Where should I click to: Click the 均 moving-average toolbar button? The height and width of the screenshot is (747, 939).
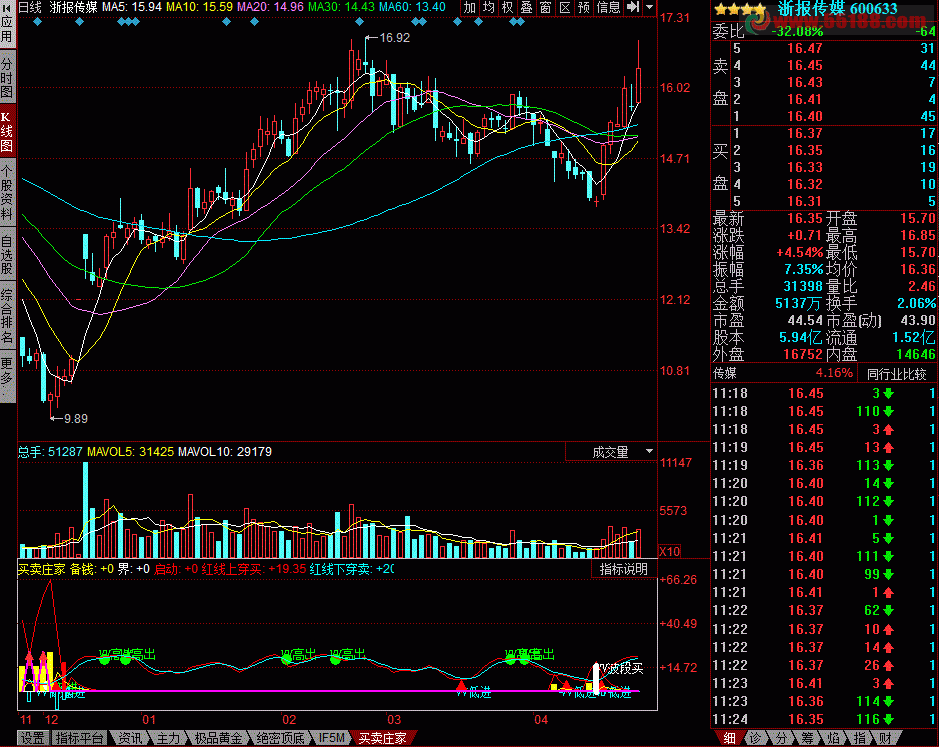click(489, 7)
